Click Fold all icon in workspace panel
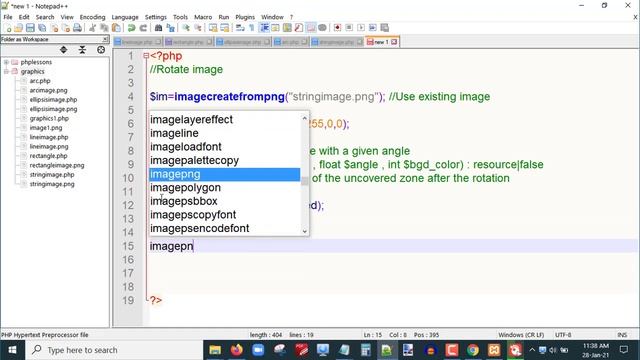Viewport: 640px width, 360px height. pos(82,50)
